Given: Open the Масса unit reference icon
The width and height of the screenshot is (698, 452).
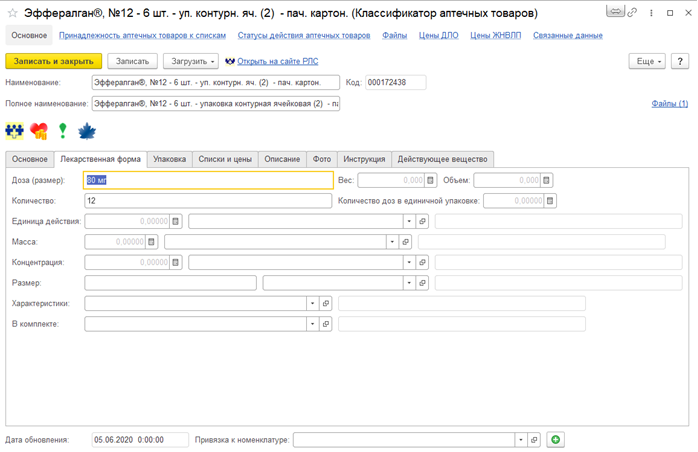Looking at the screenshot, I should coord(405,242).
